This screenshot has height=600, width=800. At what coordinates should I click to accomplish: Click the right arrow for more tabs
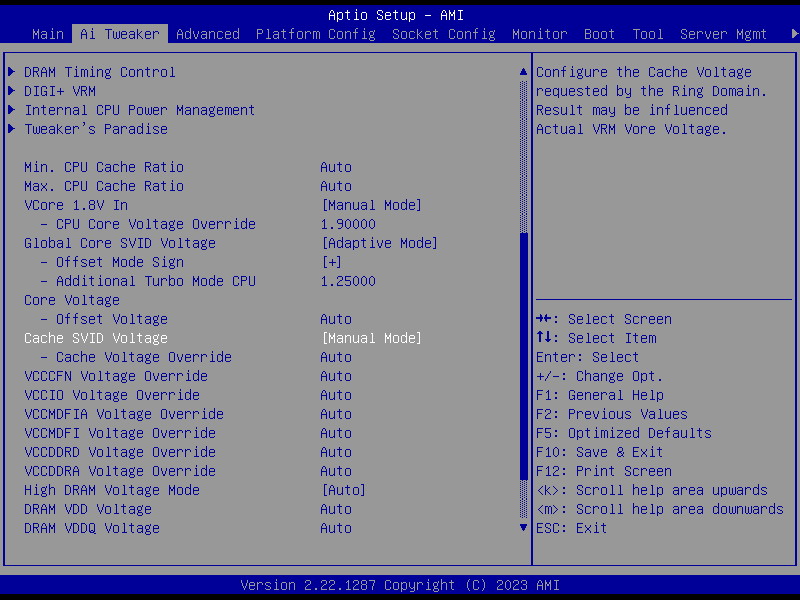point(794,34)
